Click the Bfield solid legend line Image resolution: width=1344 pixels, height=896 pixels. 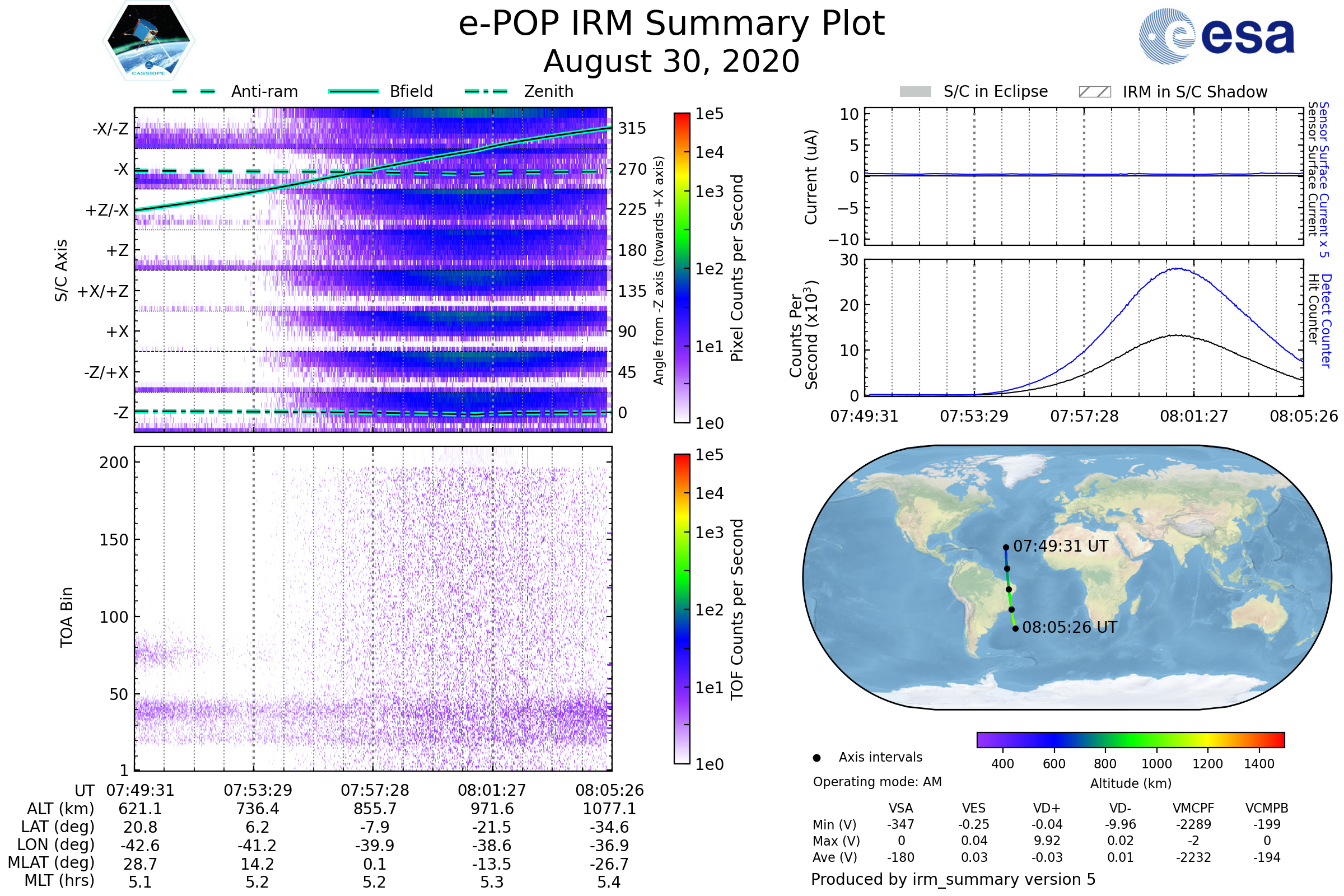[x=353, y=91]
